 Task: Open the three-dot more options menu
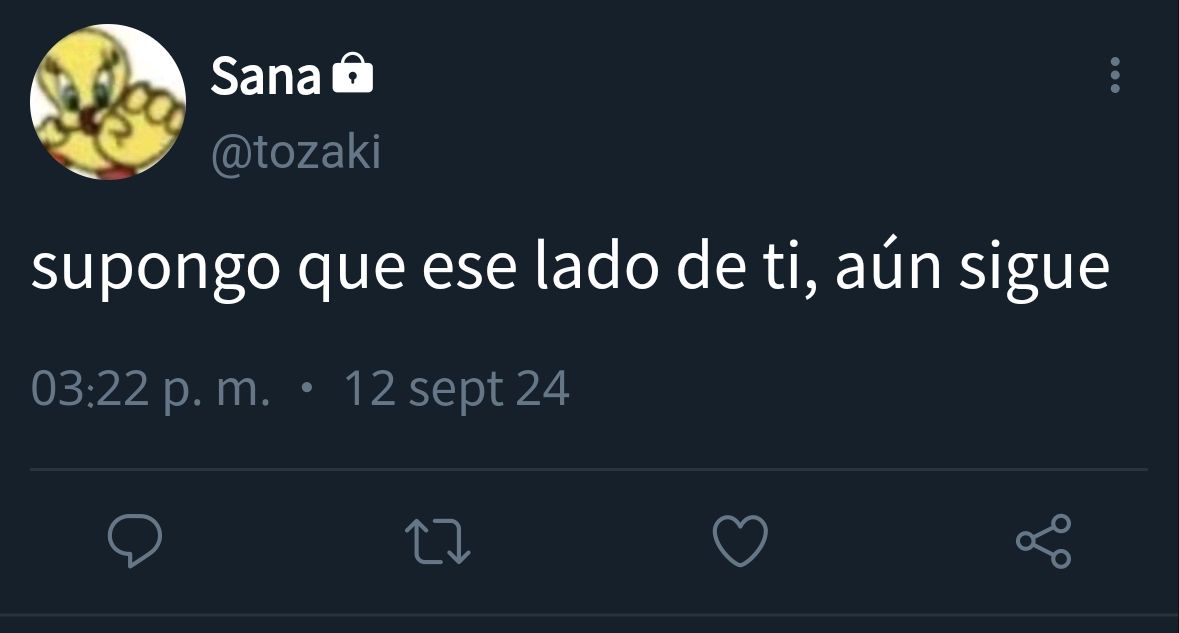[x=1115, y=75]
